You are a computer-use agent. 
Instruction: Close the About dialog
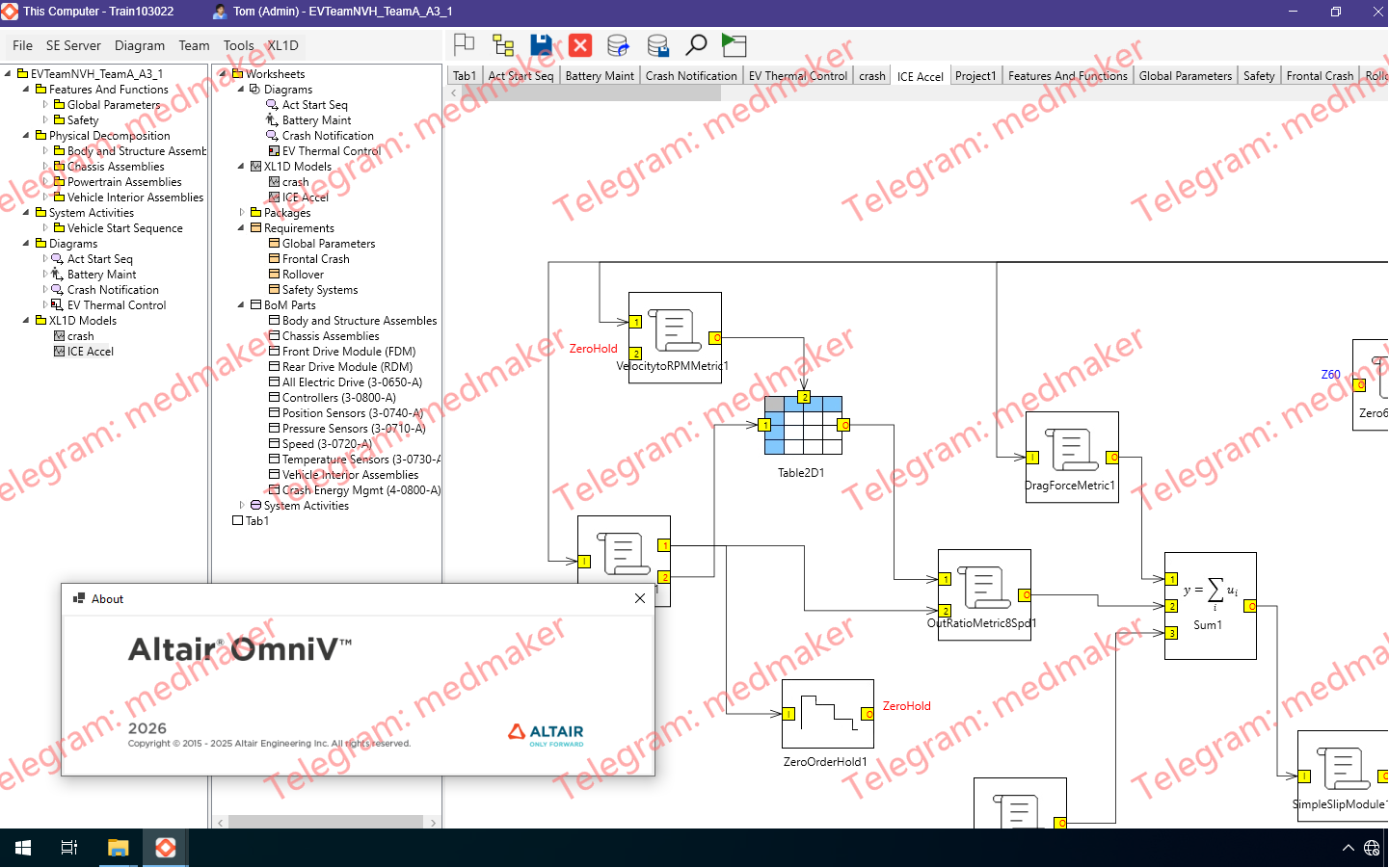640,598
